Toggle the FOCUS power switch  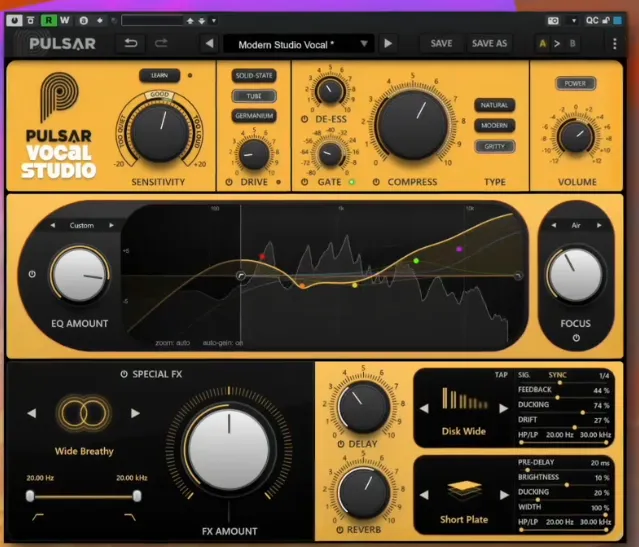576,338
